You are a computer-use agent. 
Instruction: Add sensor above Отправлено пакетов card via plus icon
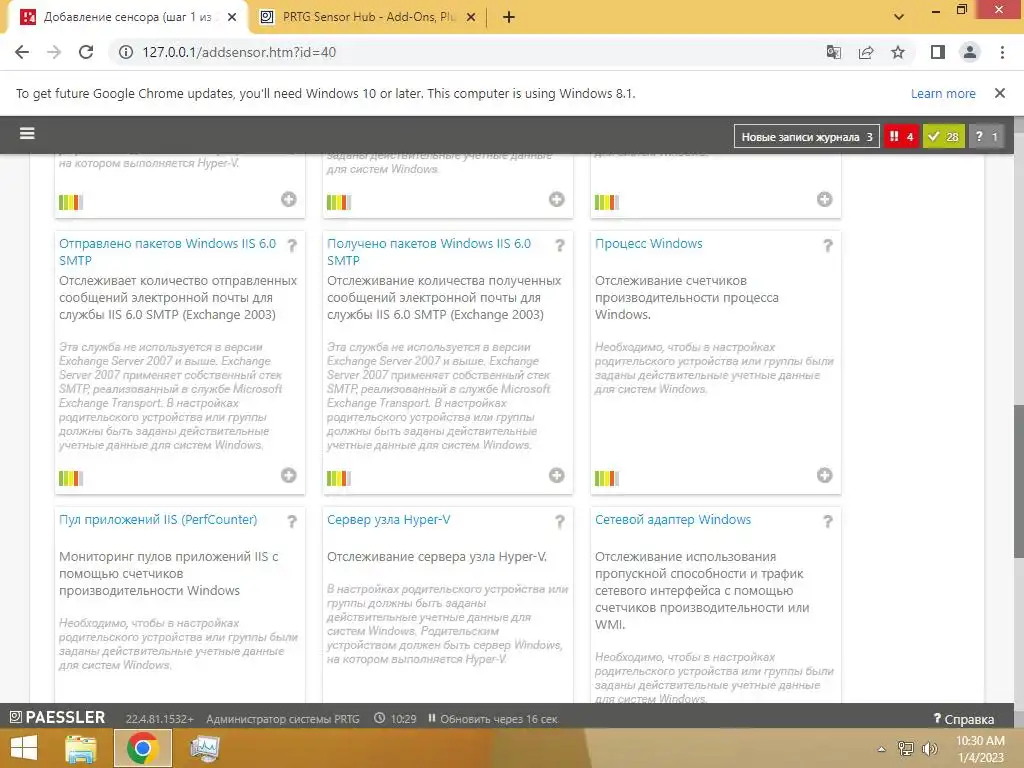[289, 199]
